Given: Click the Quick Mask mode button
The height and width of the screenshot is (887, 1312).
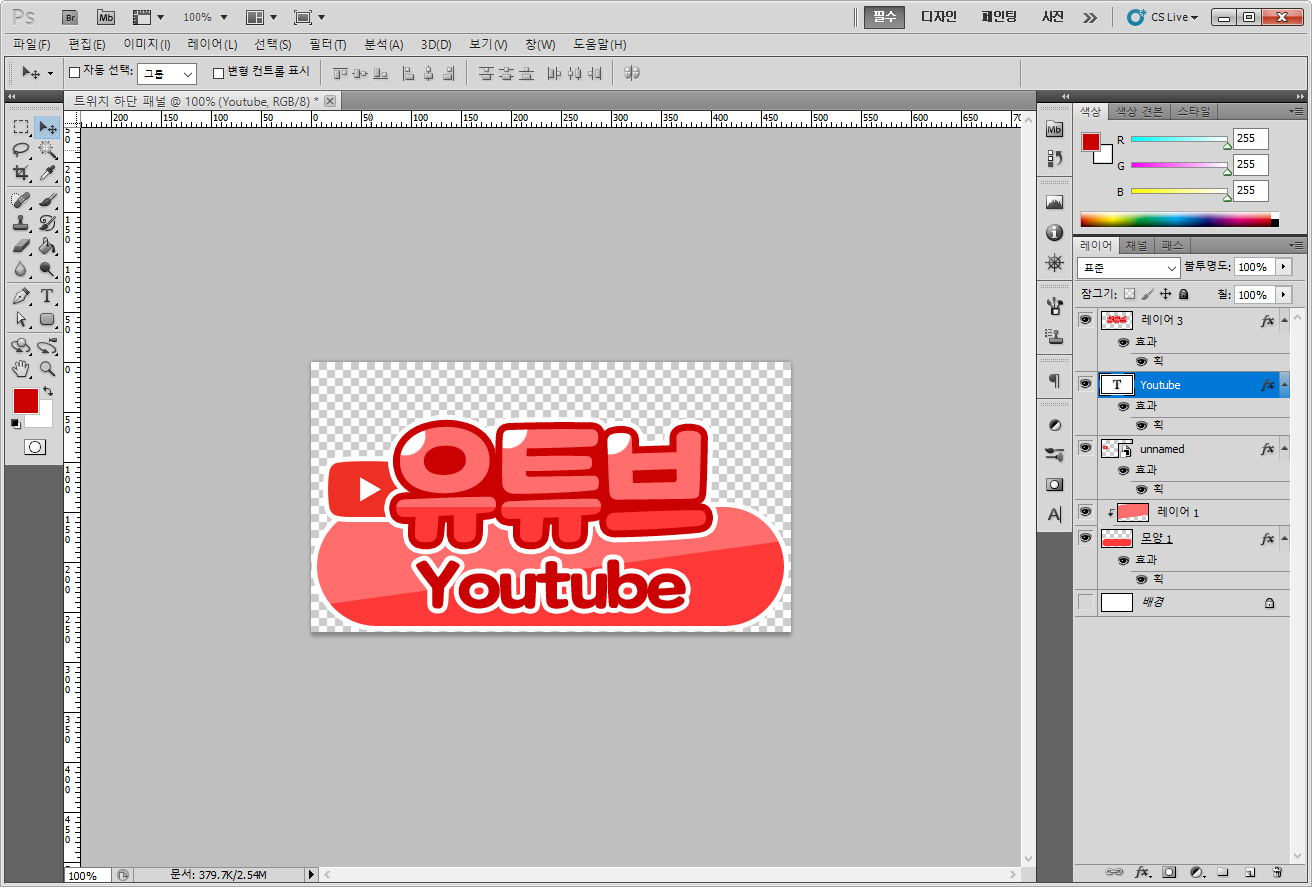Looking at the screenshot, I should coord(35,447).
